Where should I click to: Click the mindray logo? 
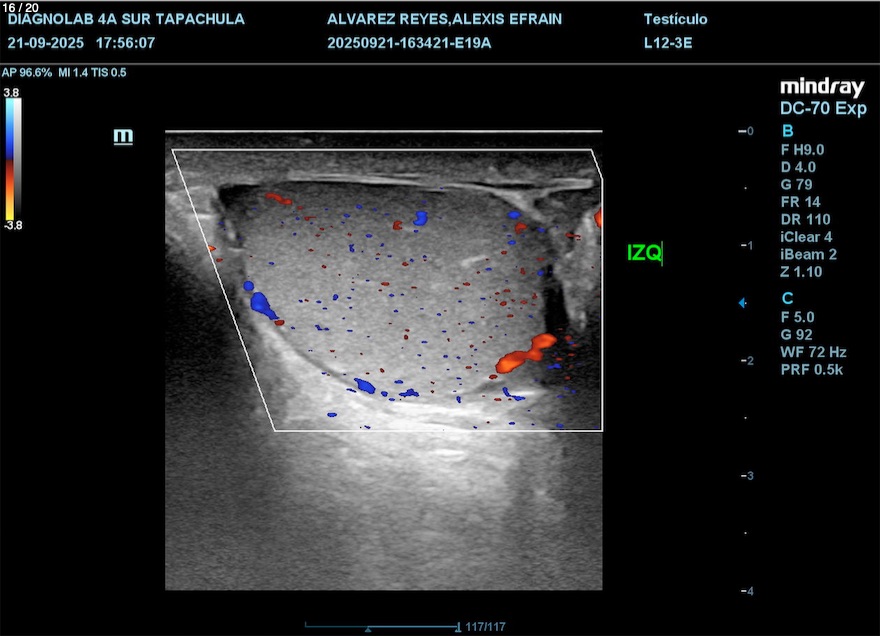click(x=822, y=88)
